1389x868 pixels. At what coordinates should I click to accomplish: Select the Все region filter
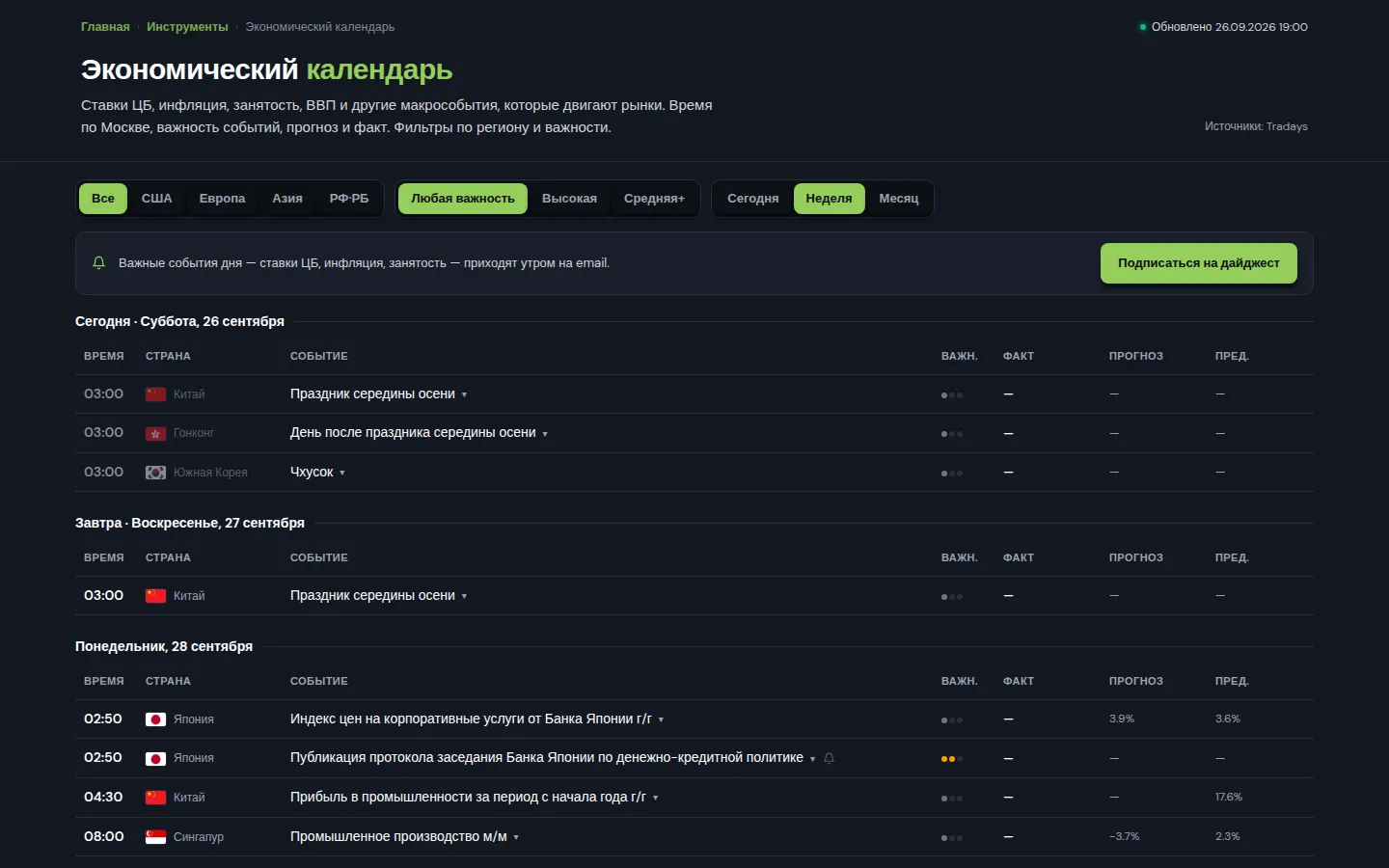pos(103,199)
